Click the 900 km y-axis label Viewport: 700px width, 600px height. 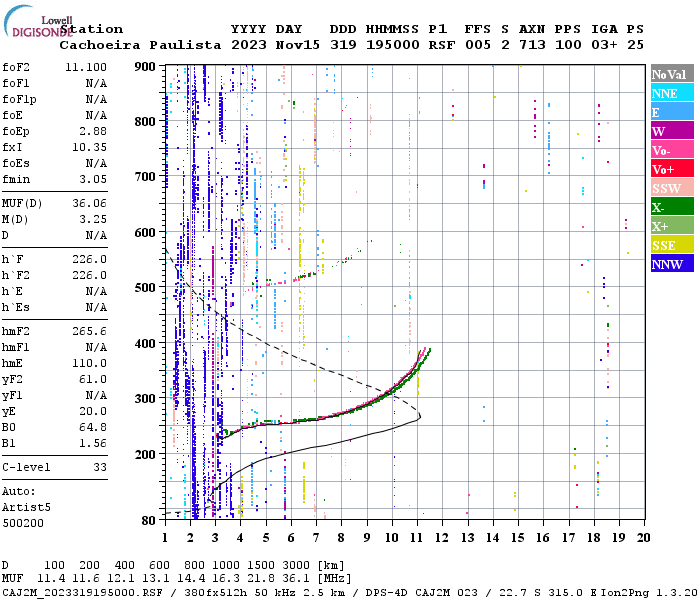coord(145,67)
